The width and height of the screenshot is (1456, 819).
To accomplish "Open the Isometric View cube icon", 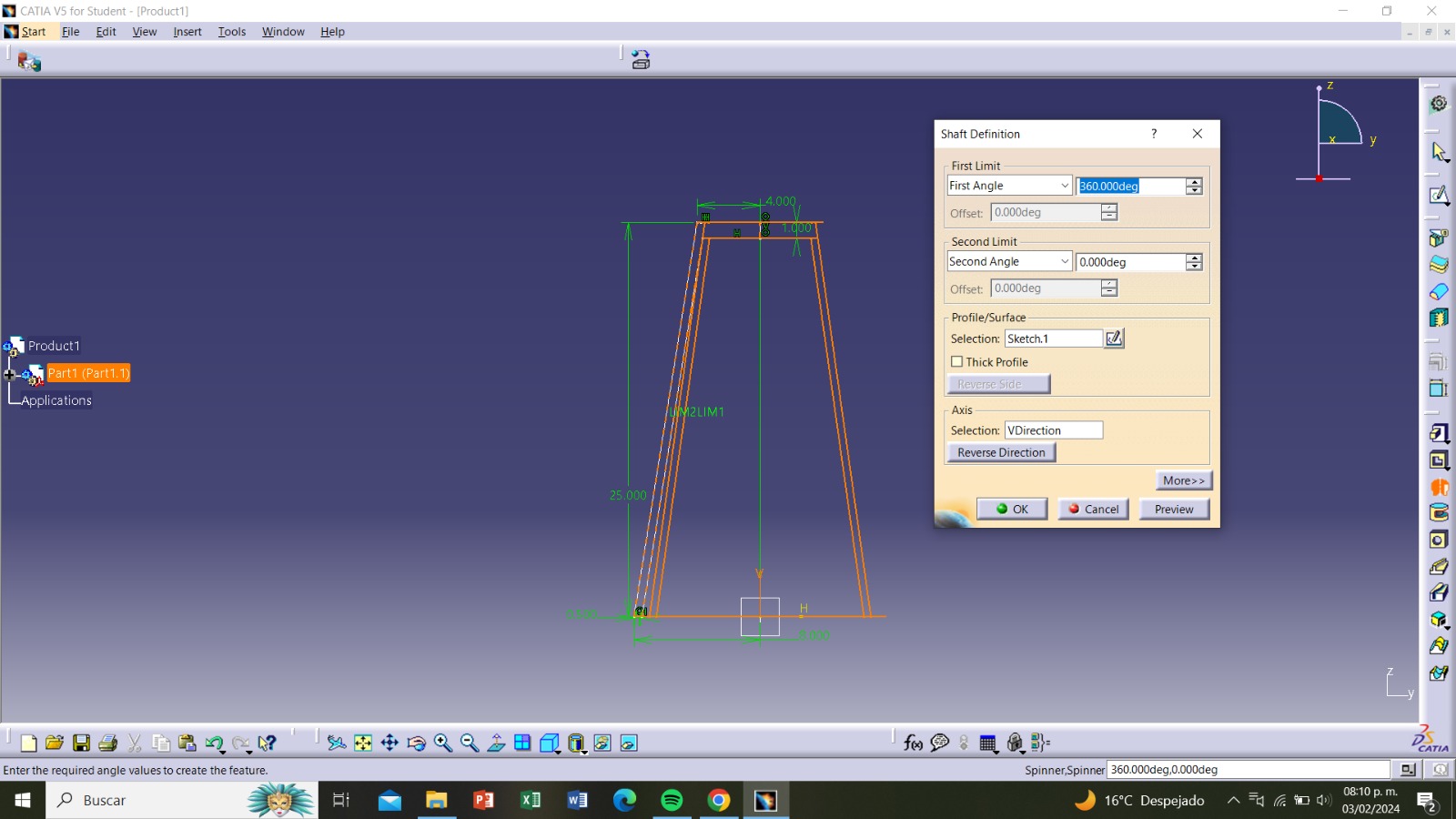I will [549, 743].
